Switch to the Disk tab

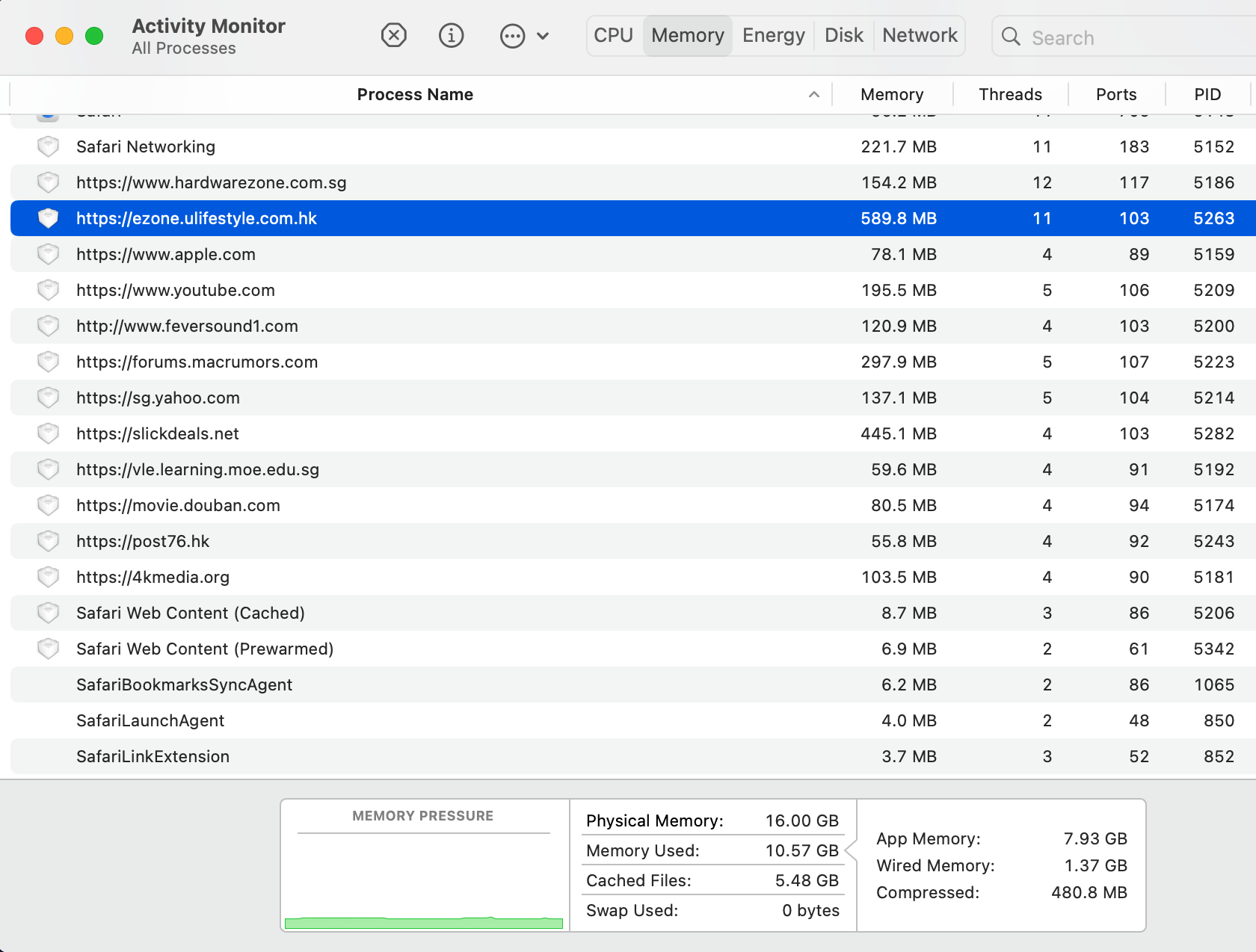coord(844,35)
